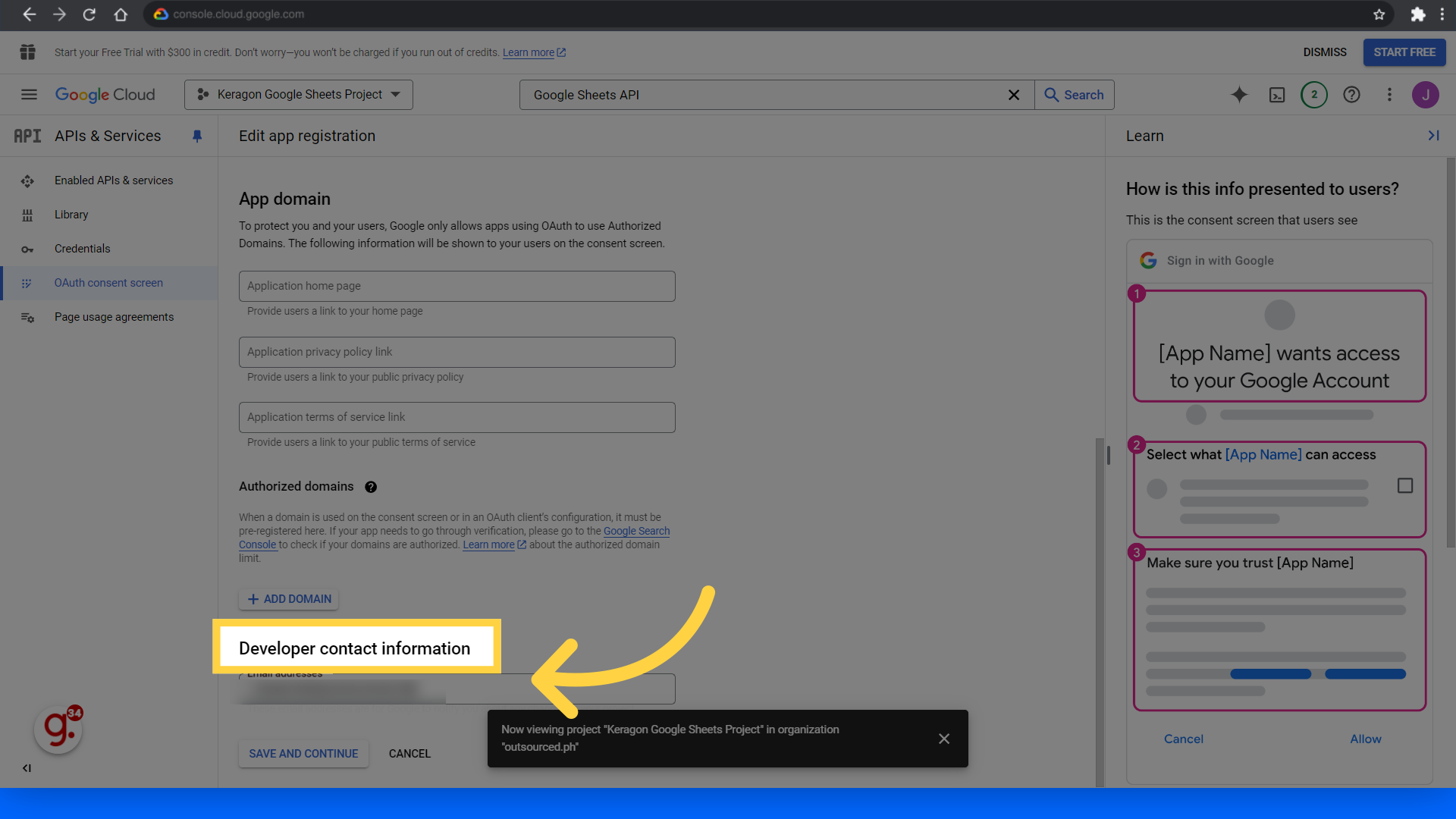
Task: Click Allow in consent preview
Action: (1366, 739)
